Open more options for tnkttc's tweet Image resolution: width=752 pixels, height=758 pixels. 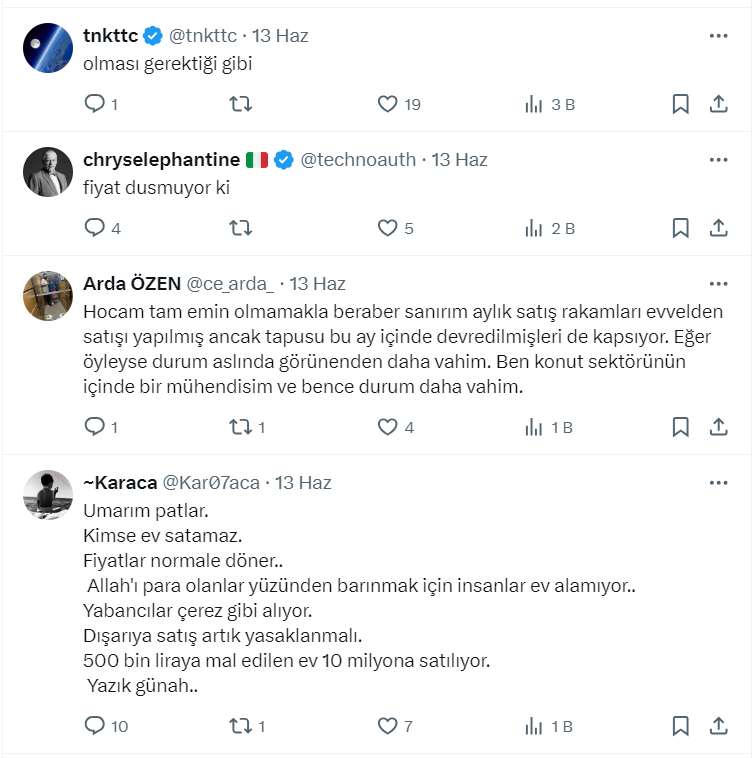(718, 35)
